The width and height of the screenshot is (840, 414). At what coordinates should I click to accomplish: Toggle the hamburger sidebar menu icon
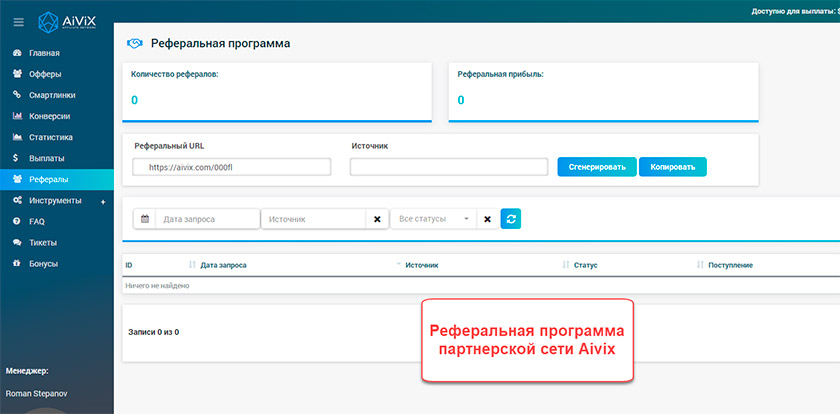19,22
